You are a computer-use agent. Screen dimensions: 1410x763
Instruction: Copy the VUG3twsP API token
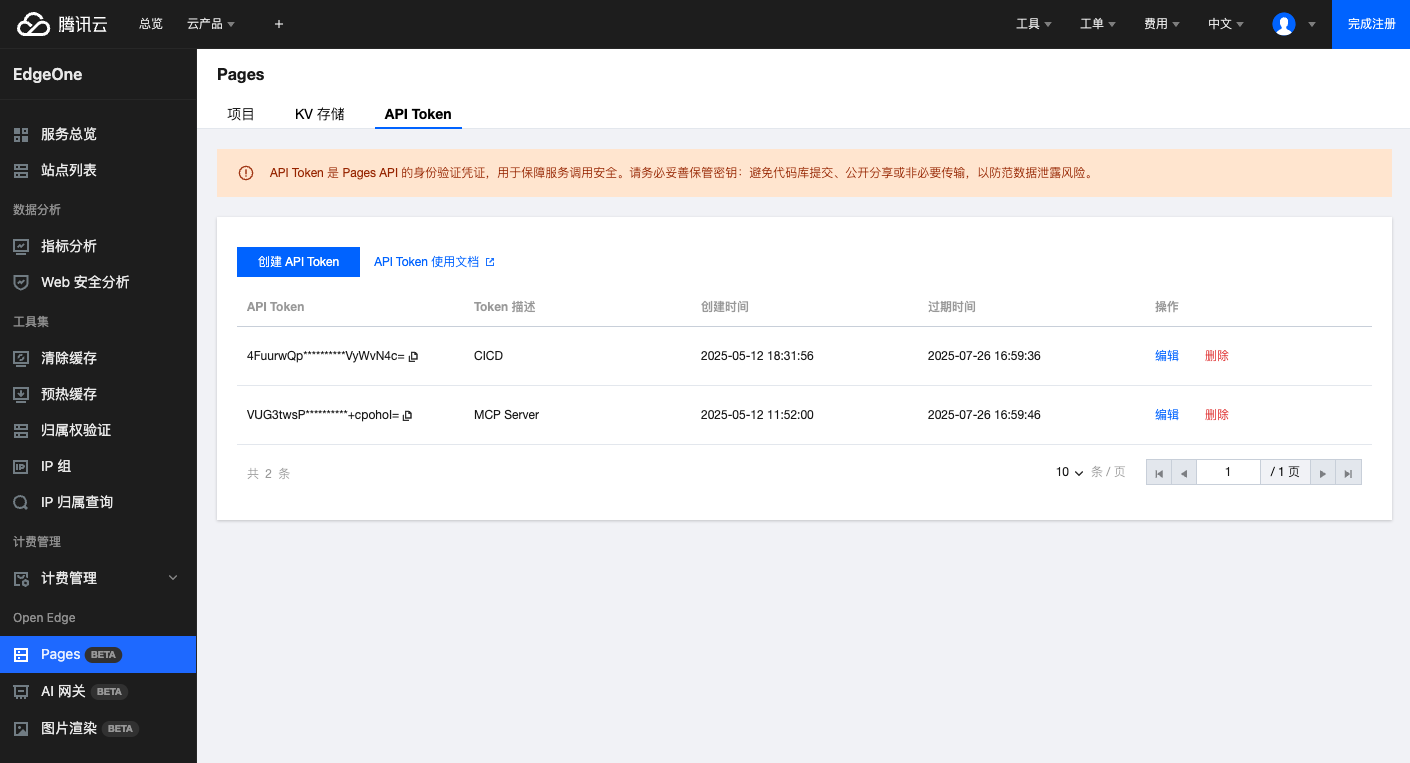pos(407,415)
